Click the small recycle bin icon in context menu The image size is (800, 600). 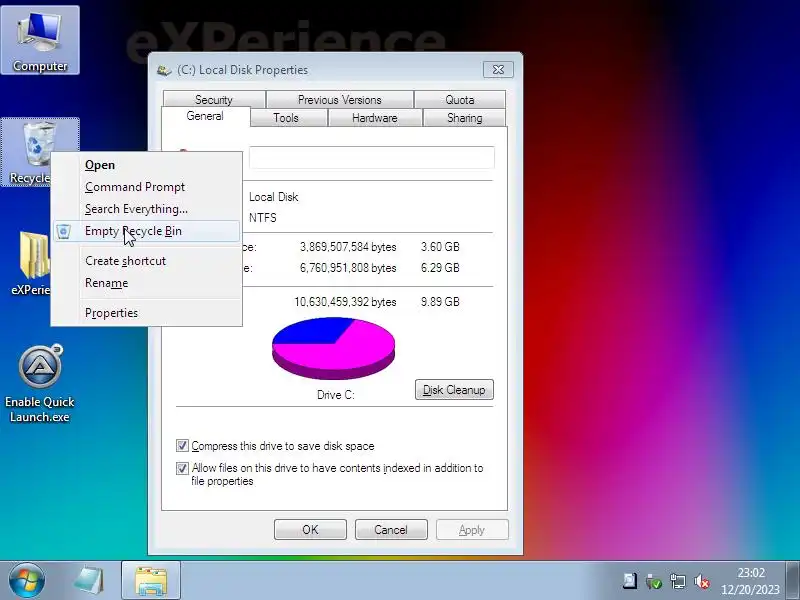click(x=63, y=231)
